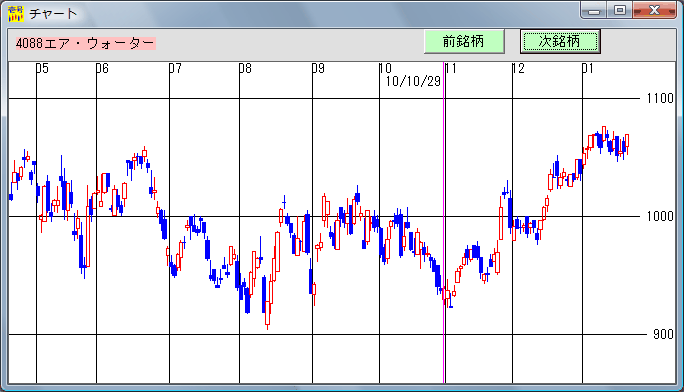The image size is (684, 392).
Task: Click the 07 month label on the chart
Action: 175,68
